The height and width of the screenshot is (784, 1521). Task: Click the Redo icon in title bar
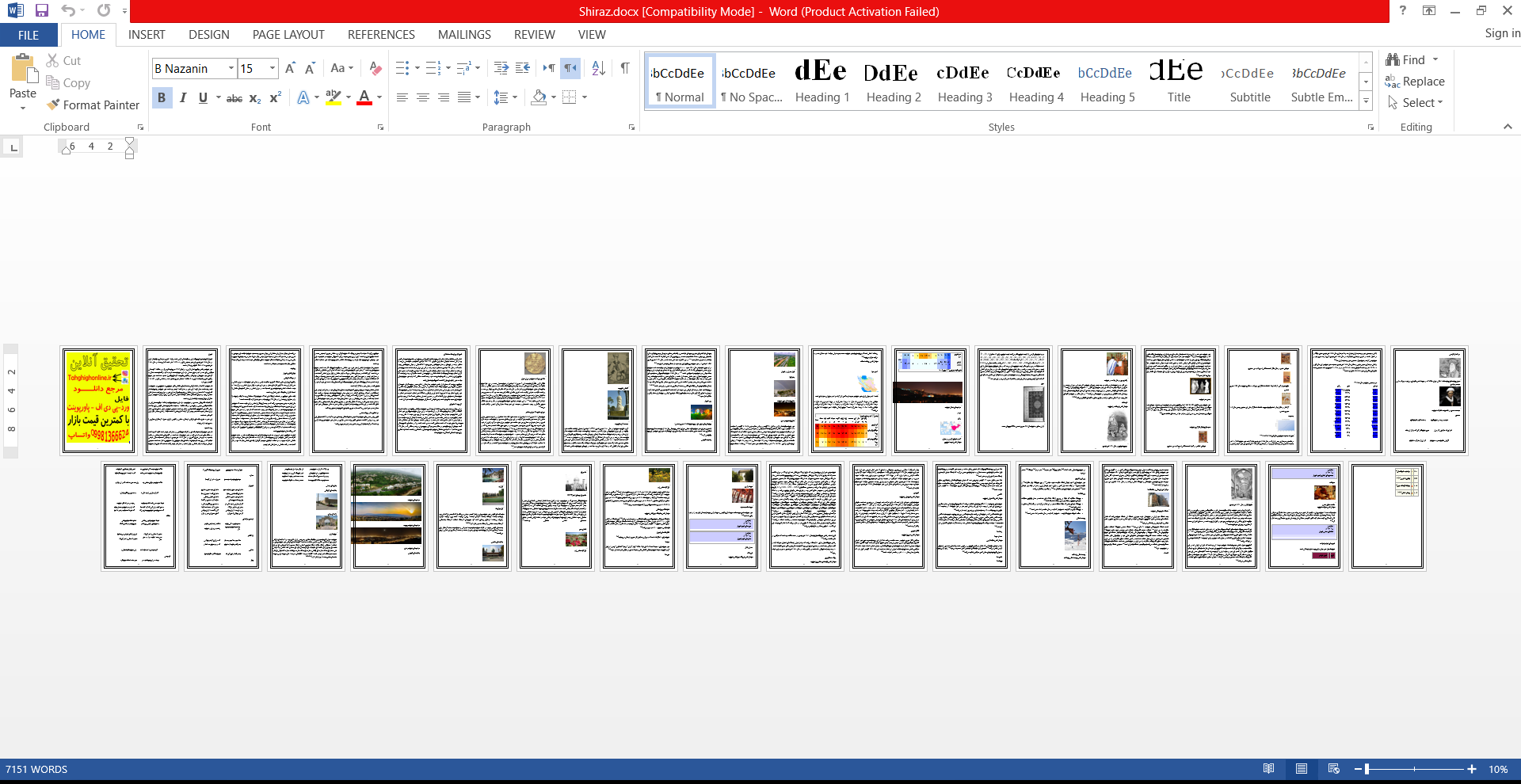coord(104,11)
